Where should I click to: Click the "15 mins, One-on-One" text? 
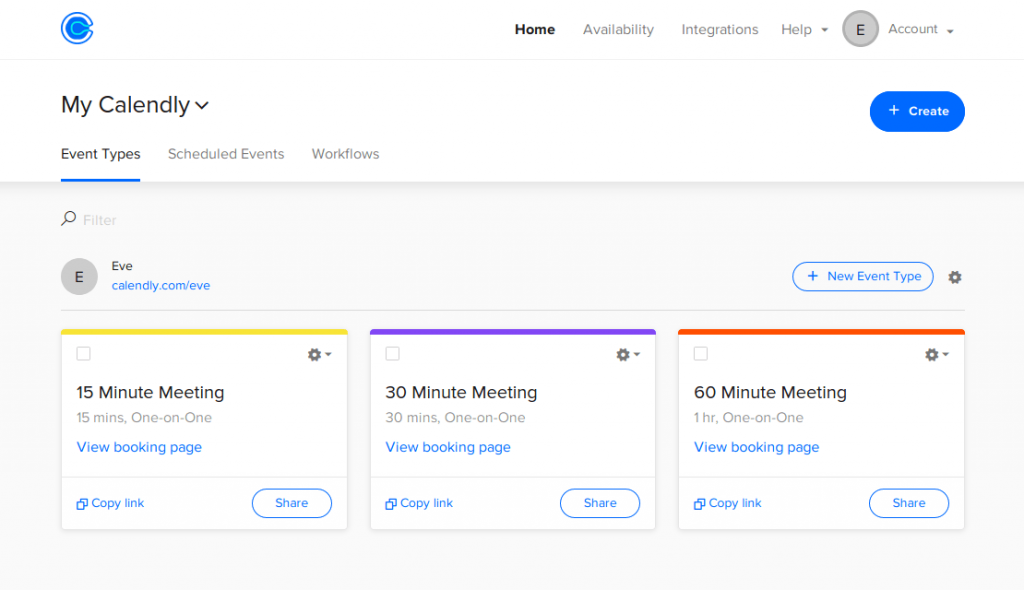tap(144, 418)
